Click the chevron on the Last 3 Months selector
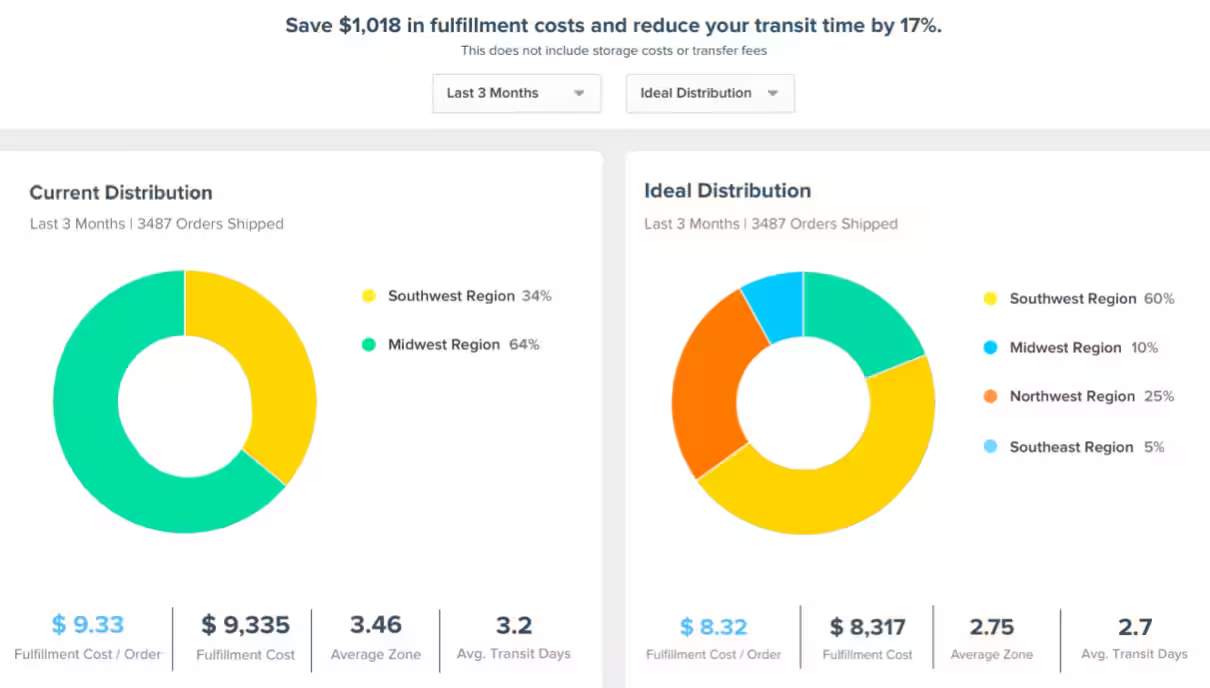Image resolution: width=1210 pixels, height=688 pixels. coord(579,93)
